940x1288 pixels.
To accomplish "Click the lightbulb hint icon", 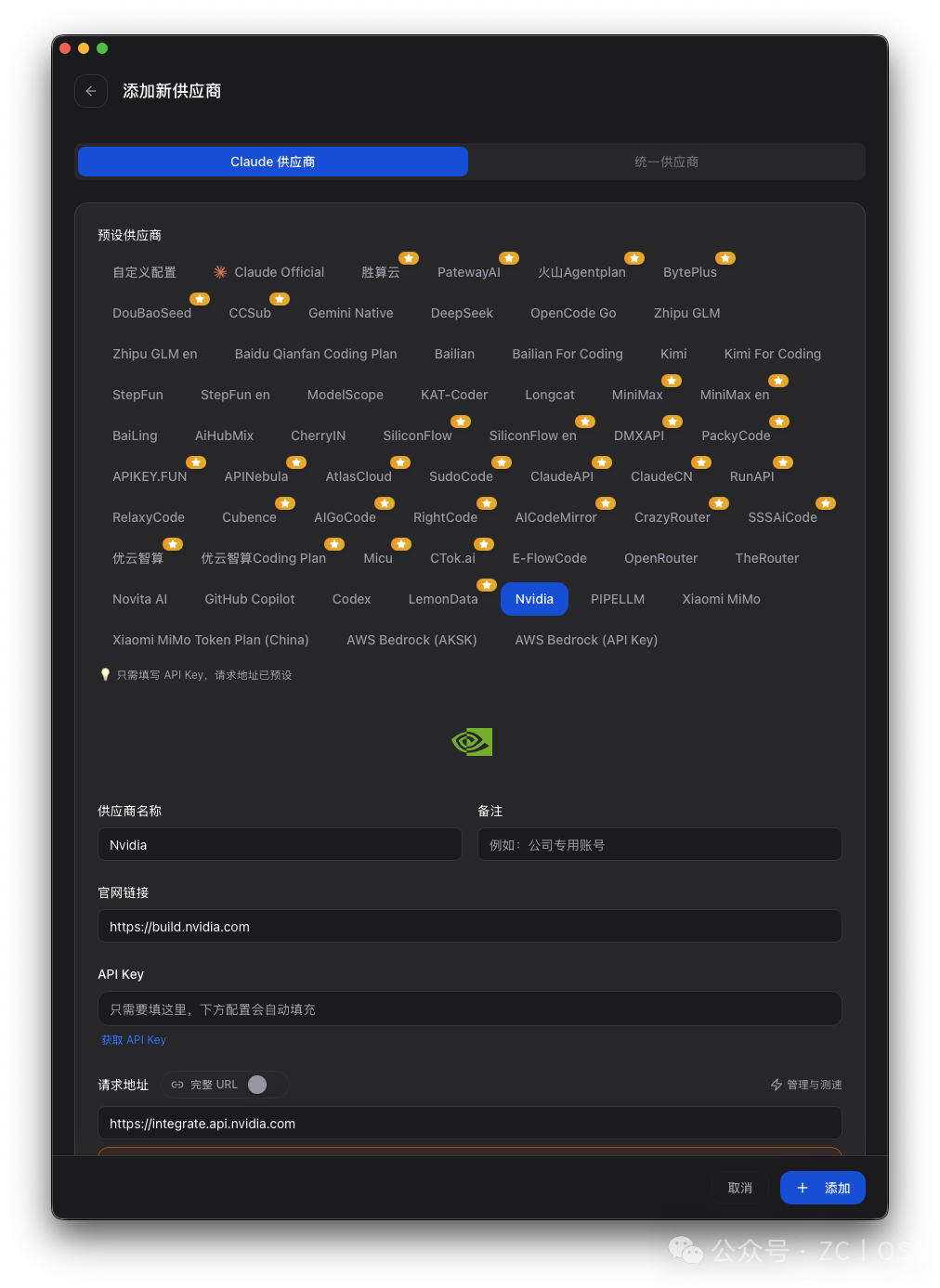I will [x=105, y=675].
